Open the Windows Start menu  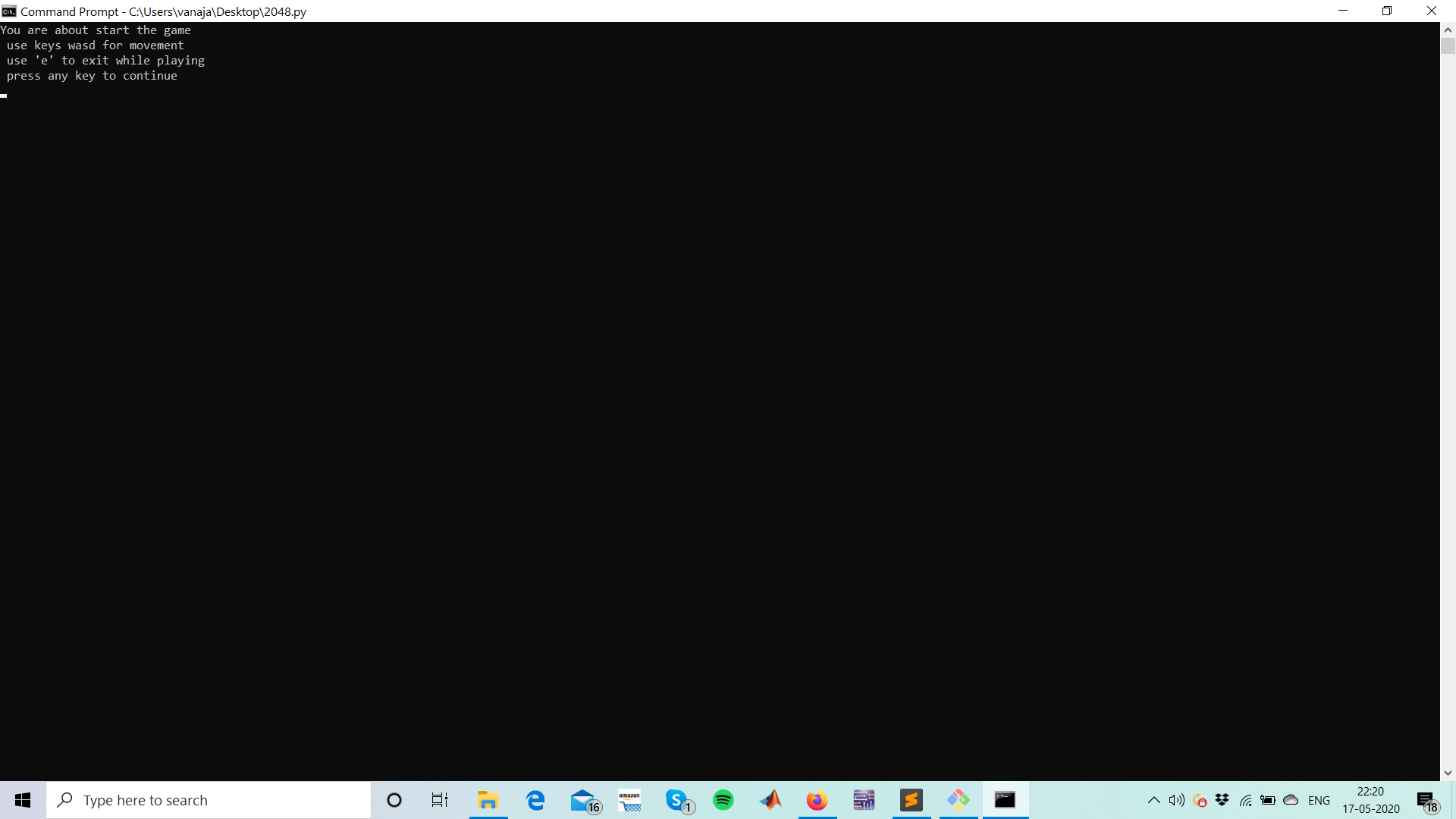click(23, 800)
